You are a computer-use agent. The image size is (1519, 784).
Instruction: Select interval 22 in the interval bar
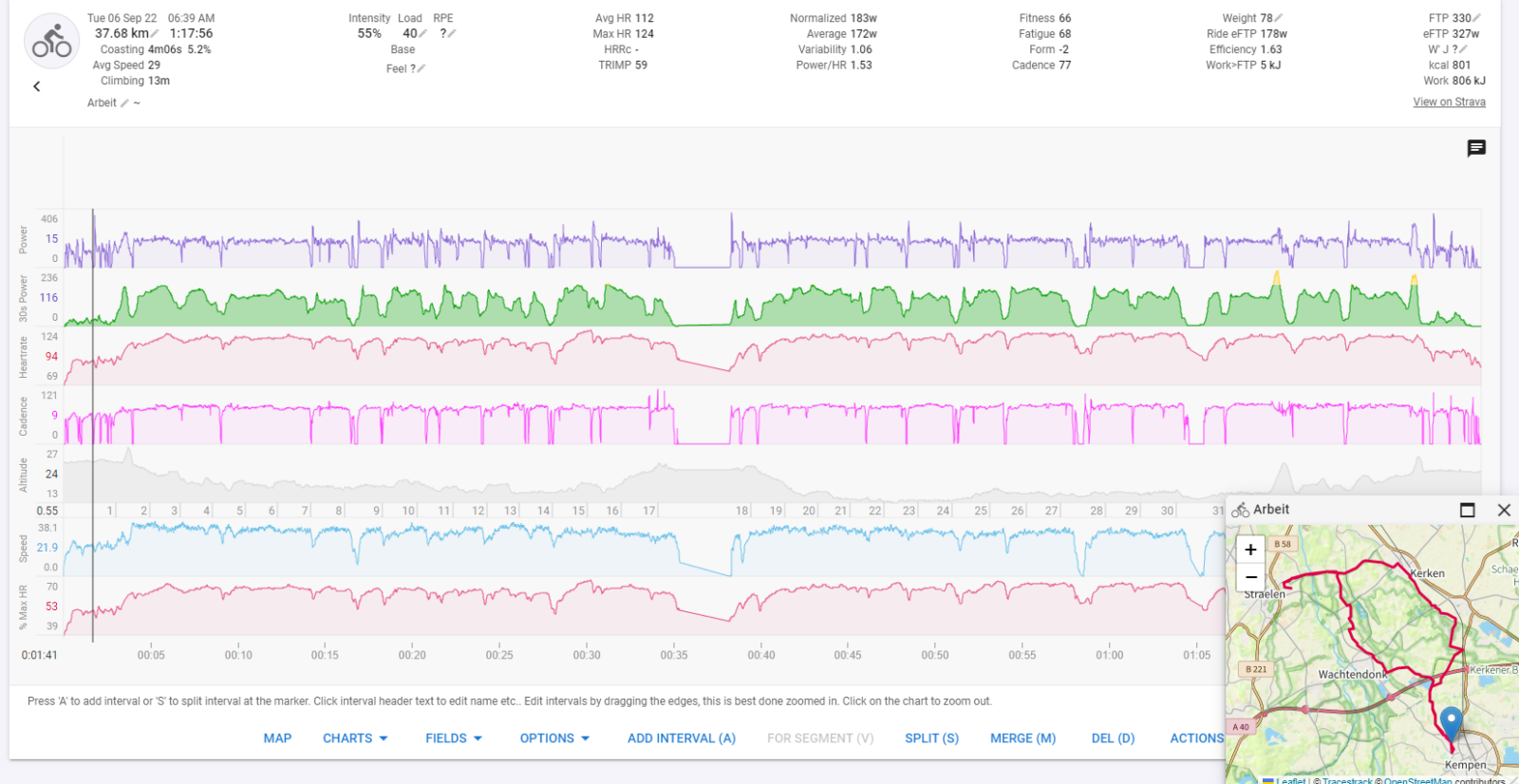[875, 511]
